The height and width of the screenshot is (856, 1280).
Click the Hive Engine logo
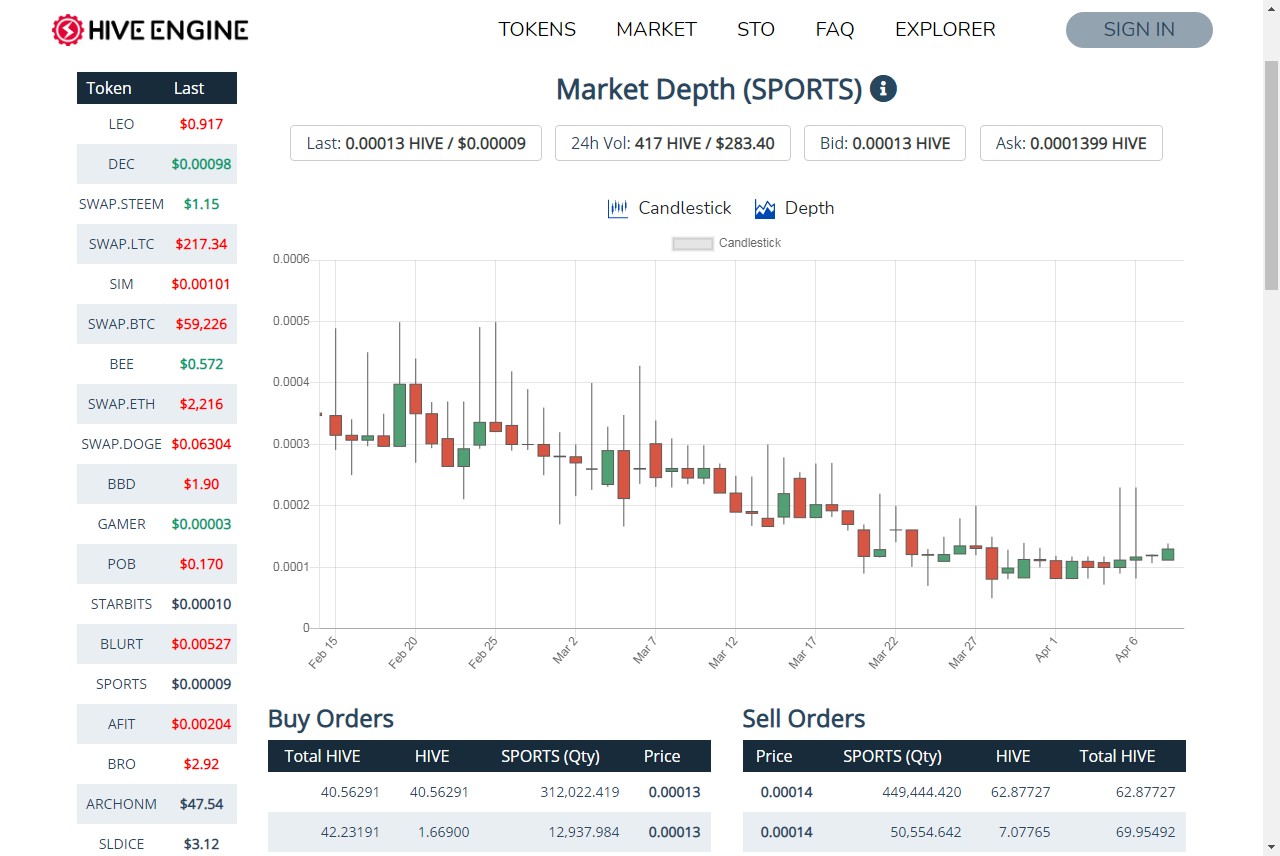(150, 30)
